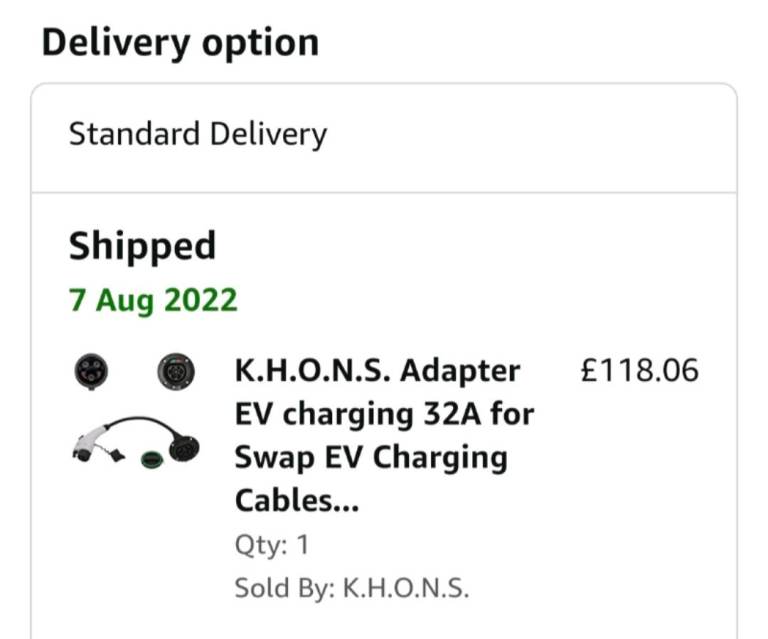The width and height of the screenshot is (768, 639).
Task: Tap the 'Shipped' status heading
Action: 142,246
